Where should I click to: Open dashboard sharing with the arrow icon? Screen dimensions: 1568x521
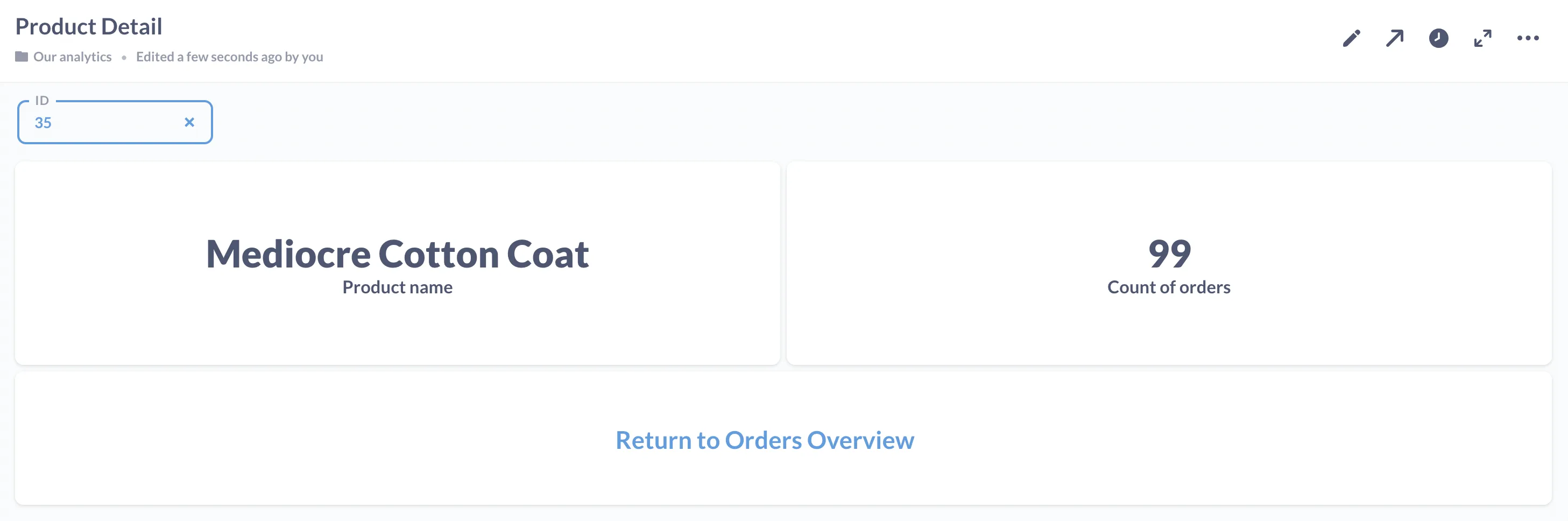click(x=1395, y=38)
